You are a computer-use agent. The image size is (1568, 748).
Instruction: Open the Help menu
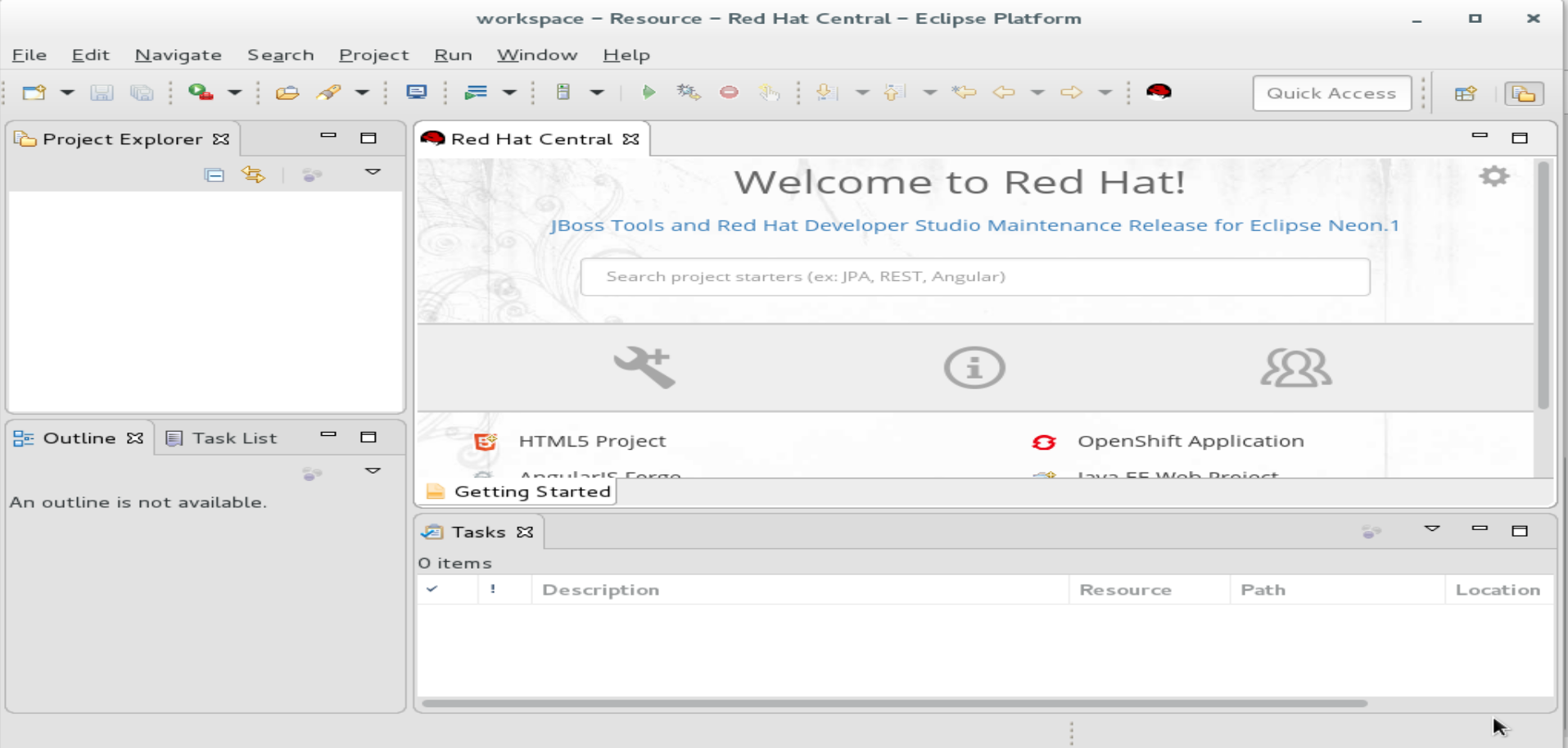pyautogui.click(x=626, y=55)
